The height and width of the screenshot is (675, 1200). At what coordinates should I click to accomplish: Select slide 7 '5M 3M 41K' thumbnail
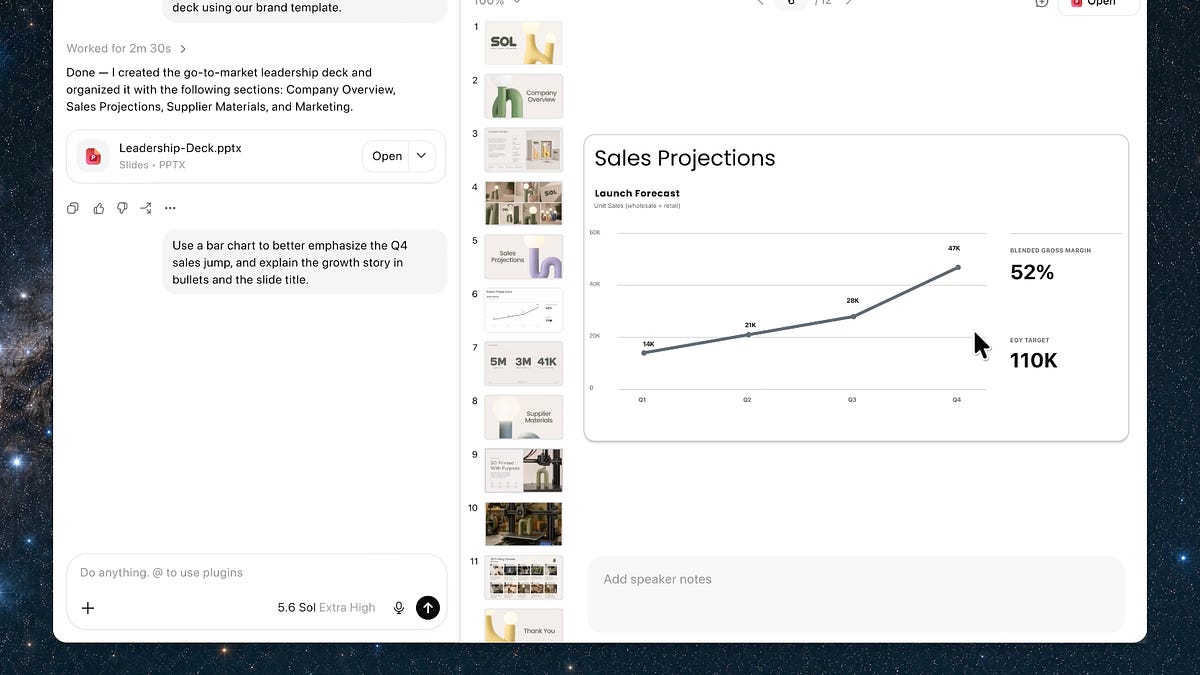click(523, 363)
